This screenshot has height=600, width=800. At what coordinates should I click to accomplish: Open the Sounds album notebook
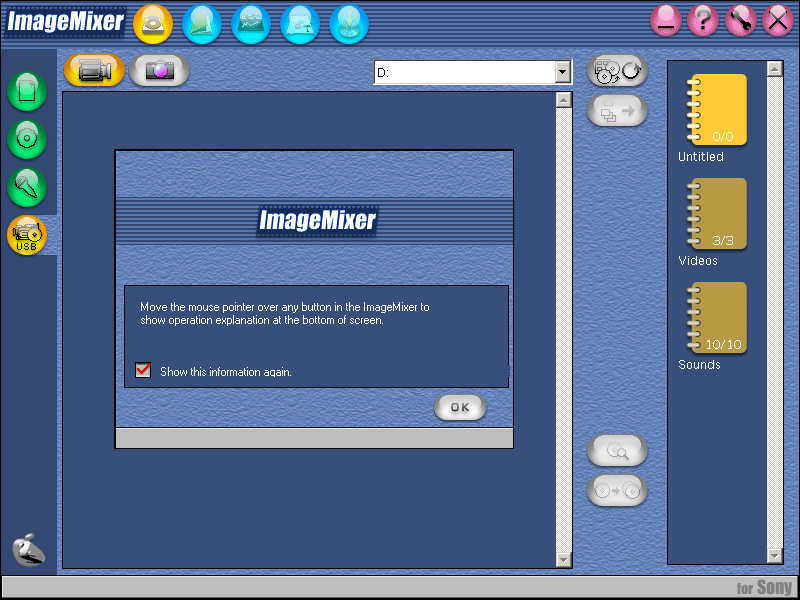click(717, 318)
